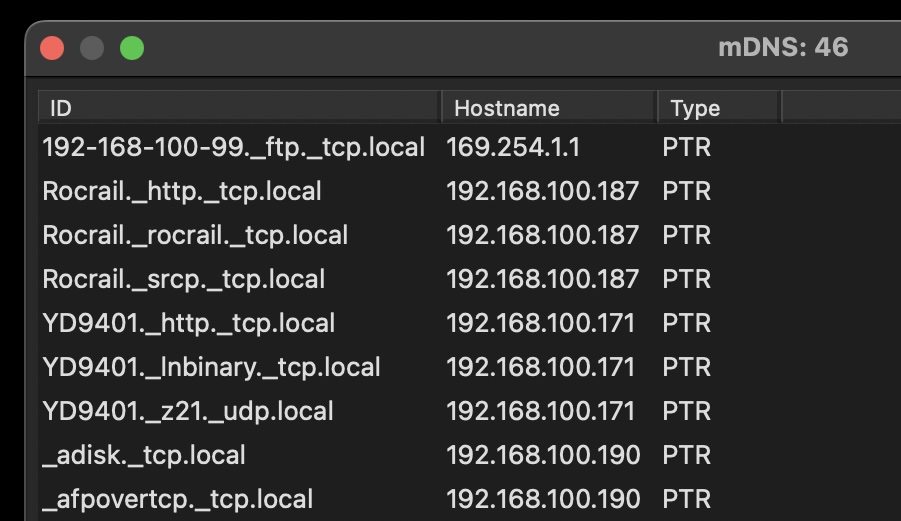
Task: Choose the YD9401._lnbinary._tcp.local record
Action: 211,367
